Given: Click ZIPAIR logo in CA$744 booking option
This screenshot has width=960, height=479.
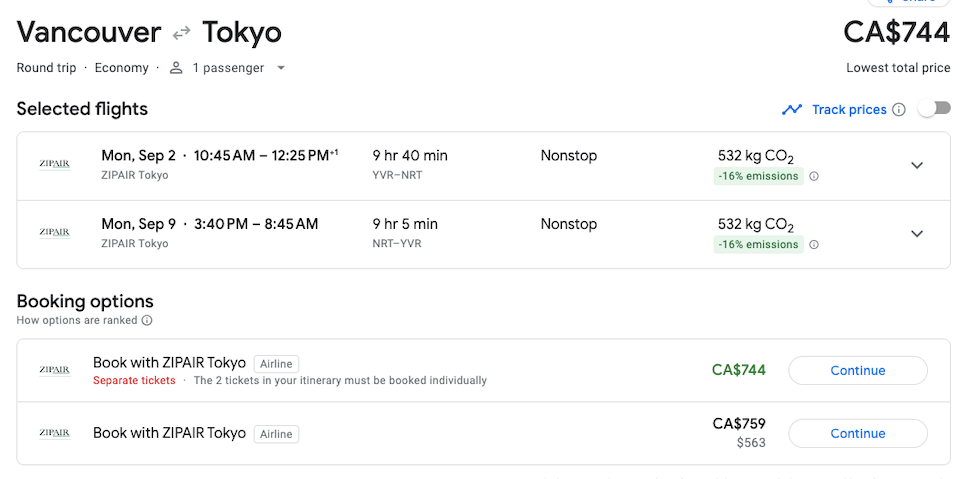Looking at the screenshot, I should [54, 370].
